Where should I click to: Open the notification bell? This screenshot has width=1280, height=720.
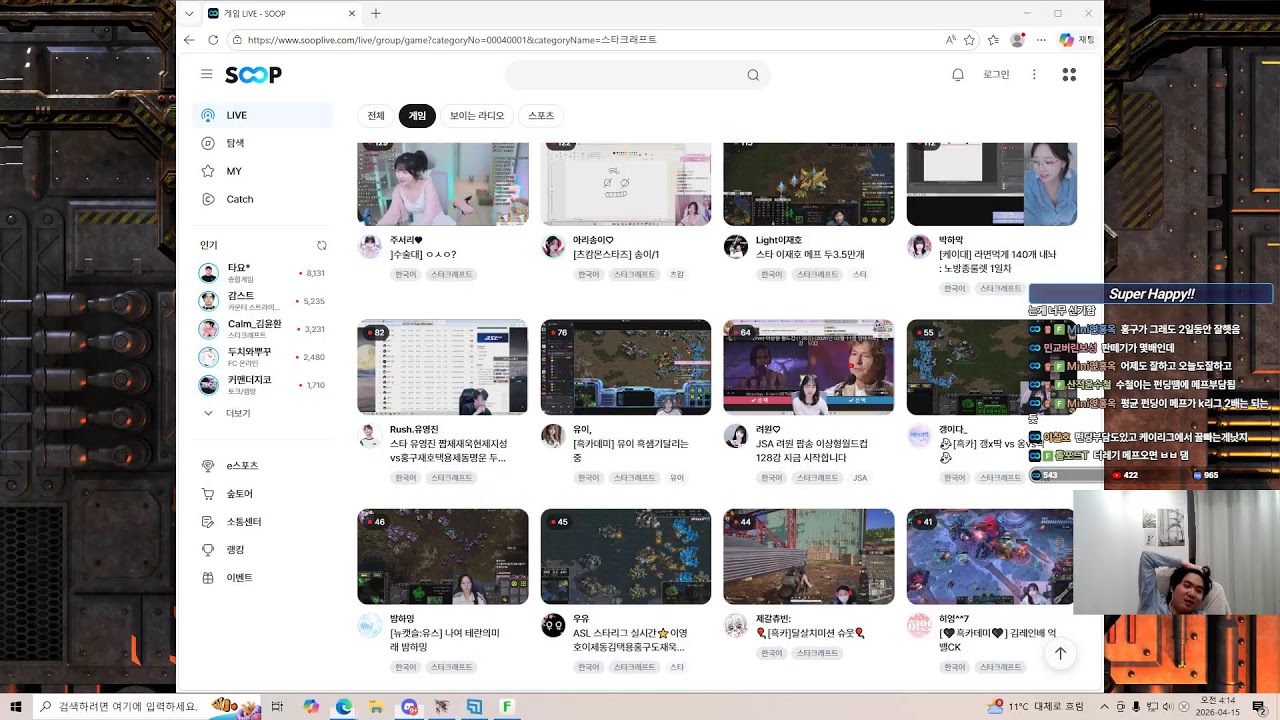[957, 75]
